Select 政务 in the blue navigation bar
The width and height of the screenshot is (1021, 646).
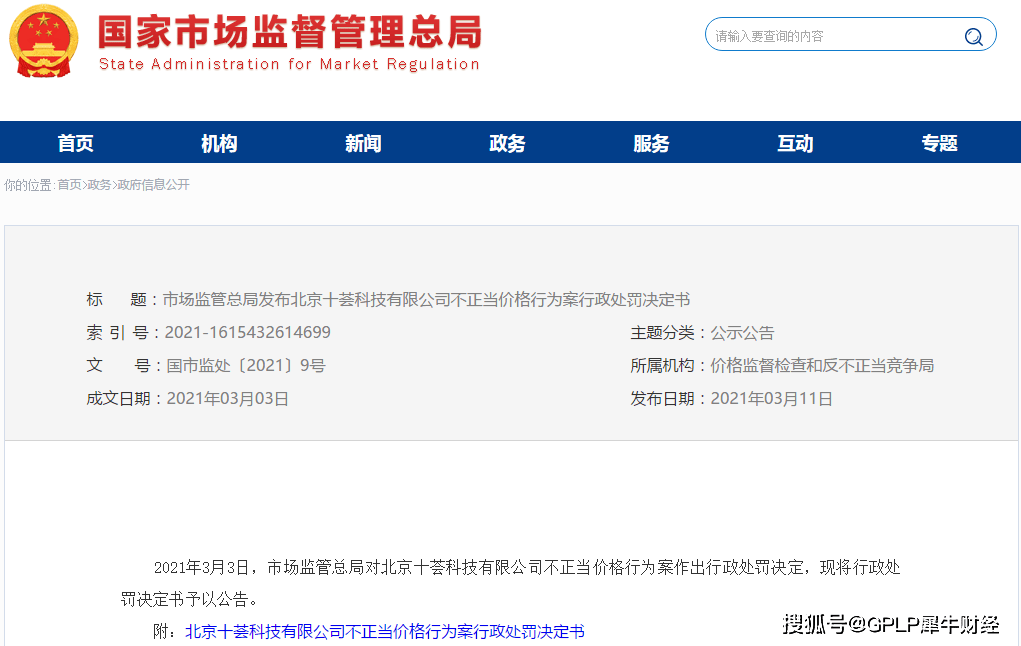pos(507,143)
